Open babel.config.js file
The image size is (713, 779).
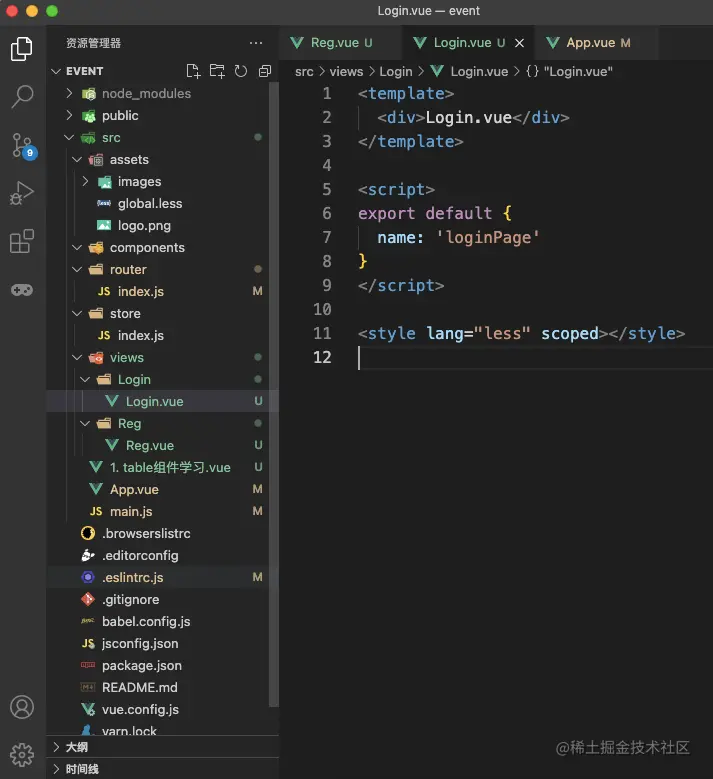pyautogui.click(x=158, y=622)
